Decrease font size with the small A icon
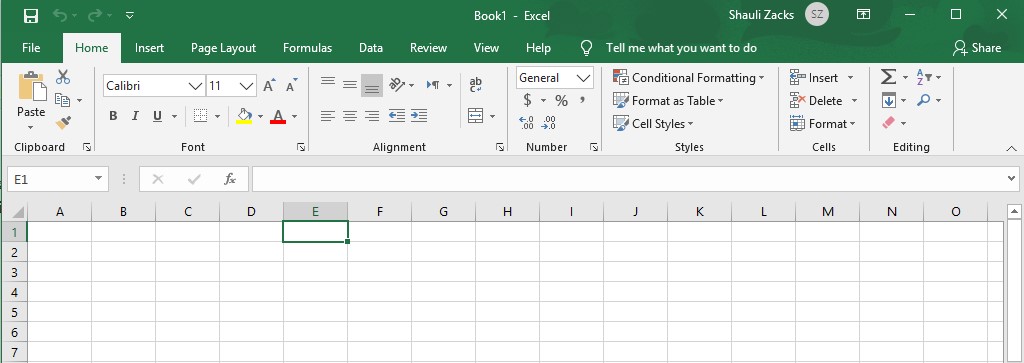 291,86
